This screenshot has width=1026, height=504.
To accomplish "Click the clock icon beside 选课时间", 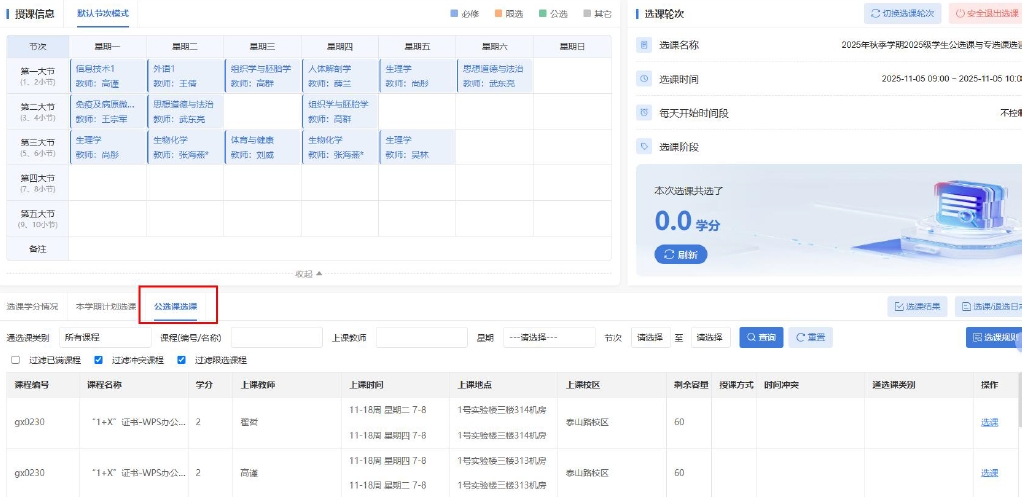I will (x=644, y=79).
